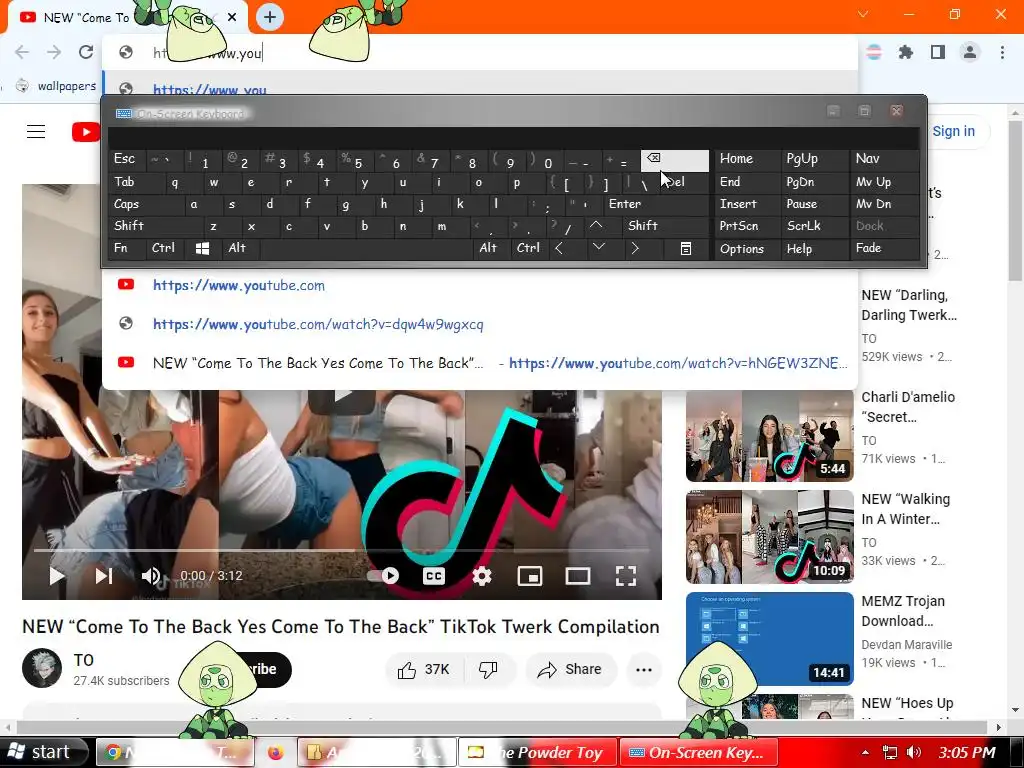This screenshot has height=768, width=1024.
Task: Open more actions three-dot button under video
Action: 644,669
